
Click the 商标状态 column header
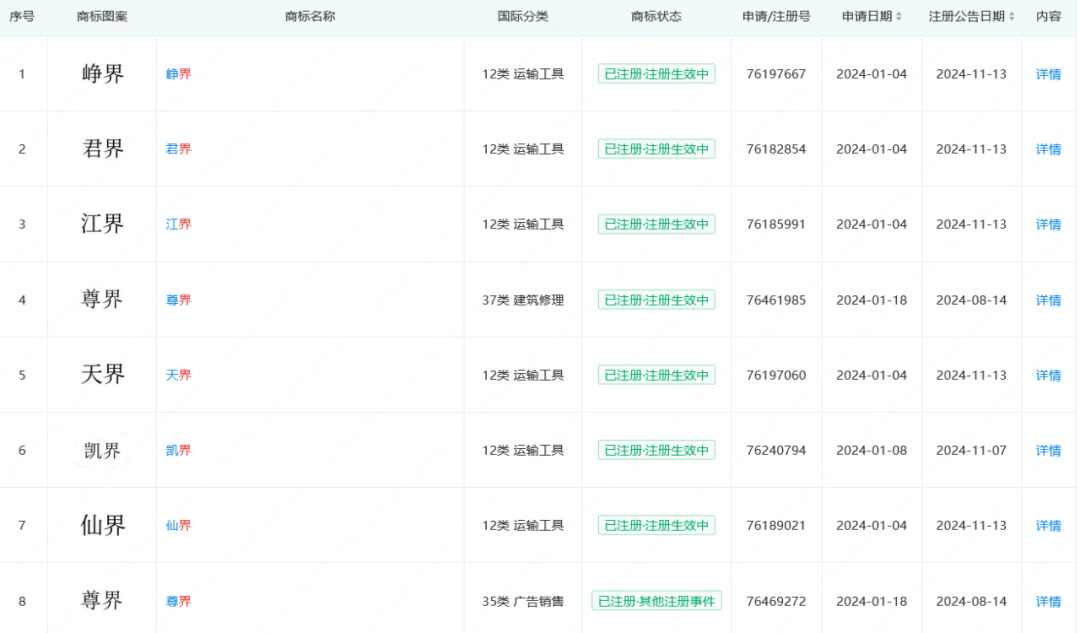pyautogui.click(x=656, y=17)
